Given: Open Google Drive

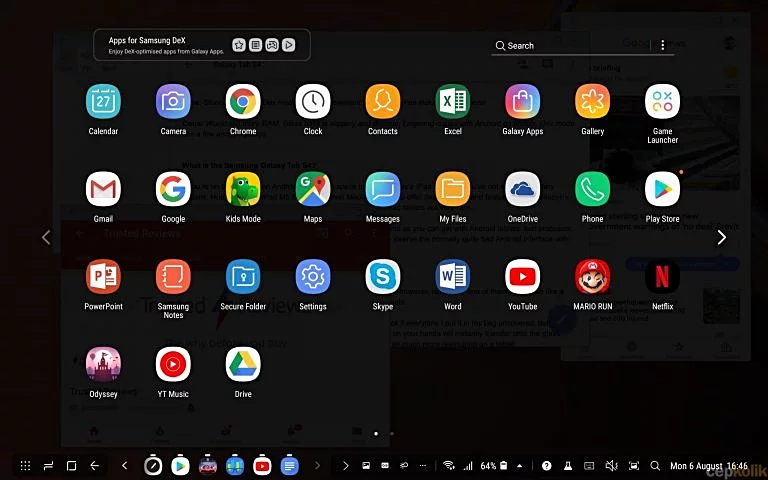Looking at the screenshot, I should point(243,364).
